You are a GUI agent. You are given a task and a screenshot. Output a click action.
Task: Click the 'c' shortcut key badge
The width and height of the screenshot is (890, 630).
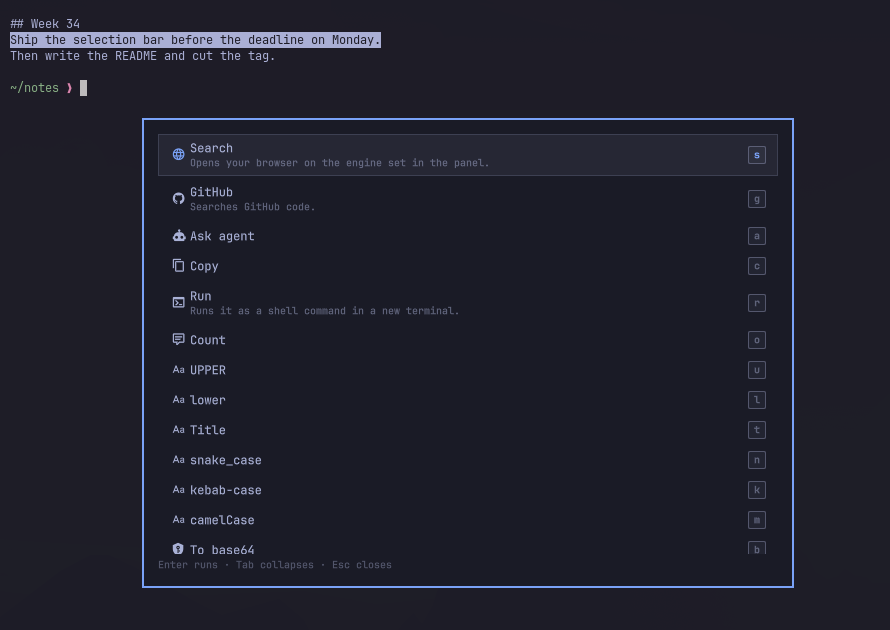tap(757, 266)
